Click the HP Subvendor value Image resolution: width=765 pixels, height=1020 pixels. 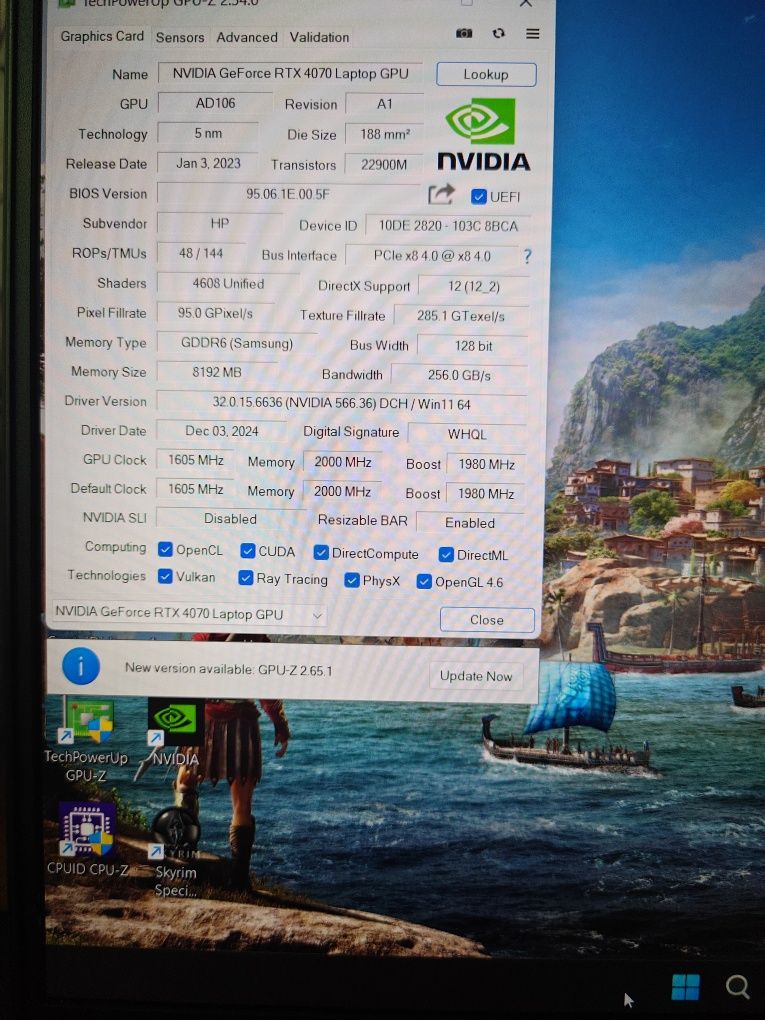[220, 223]
